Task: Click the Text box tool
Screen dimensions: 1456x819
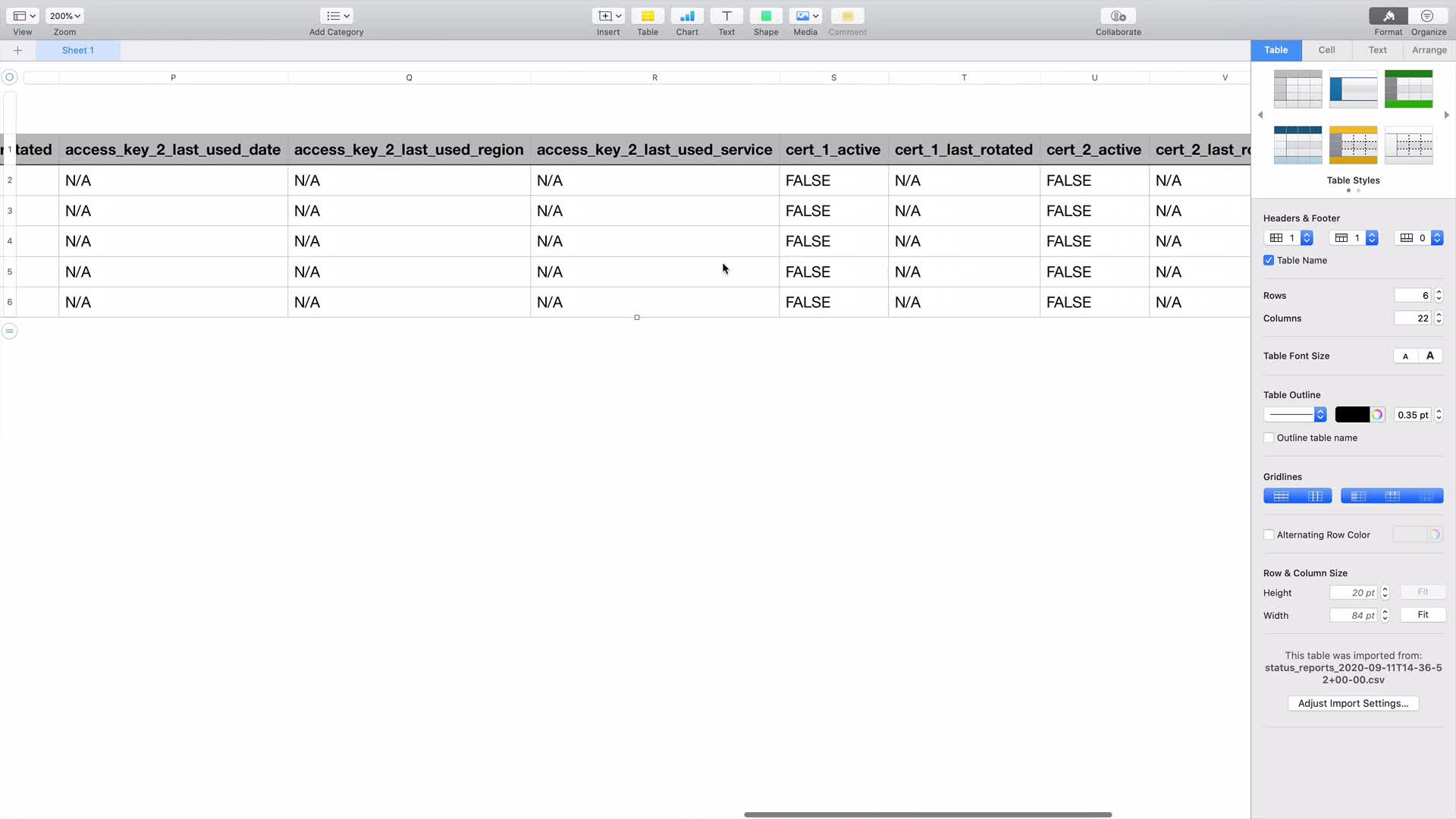Action: pyautogui.click(x=726, y=16)
